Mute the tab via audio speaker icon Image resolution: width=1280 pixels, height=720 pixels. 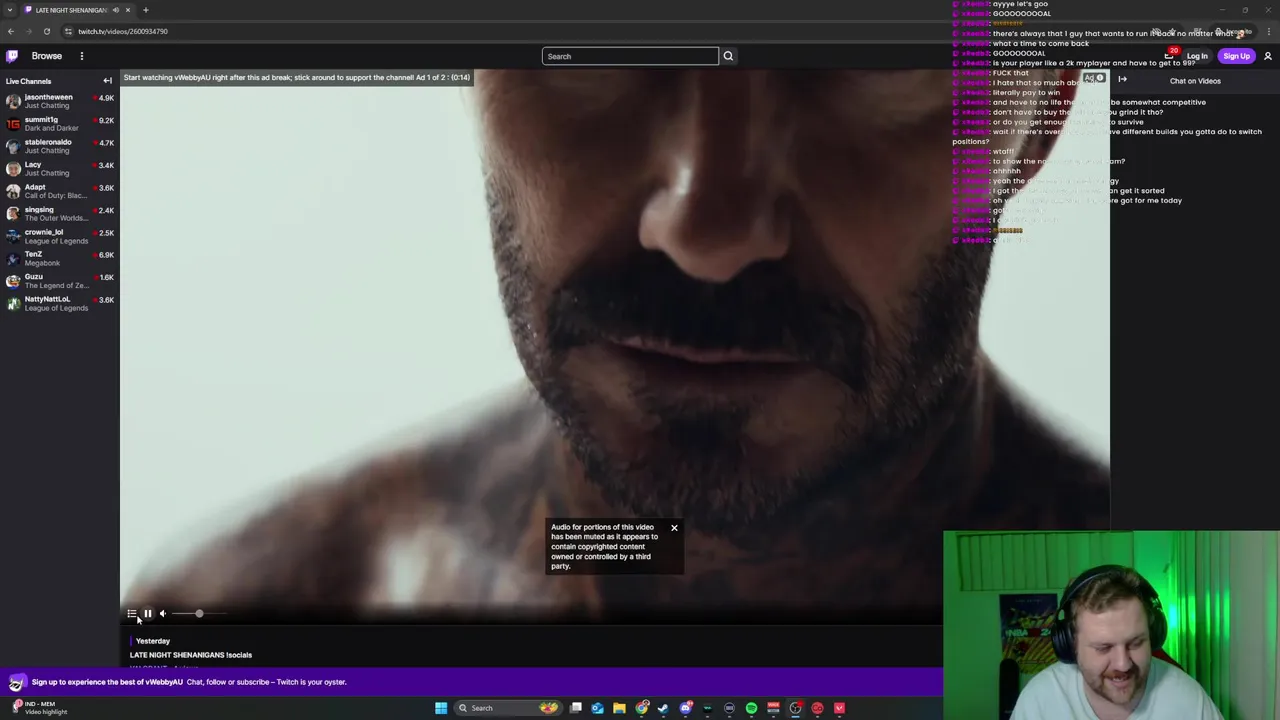115,10
